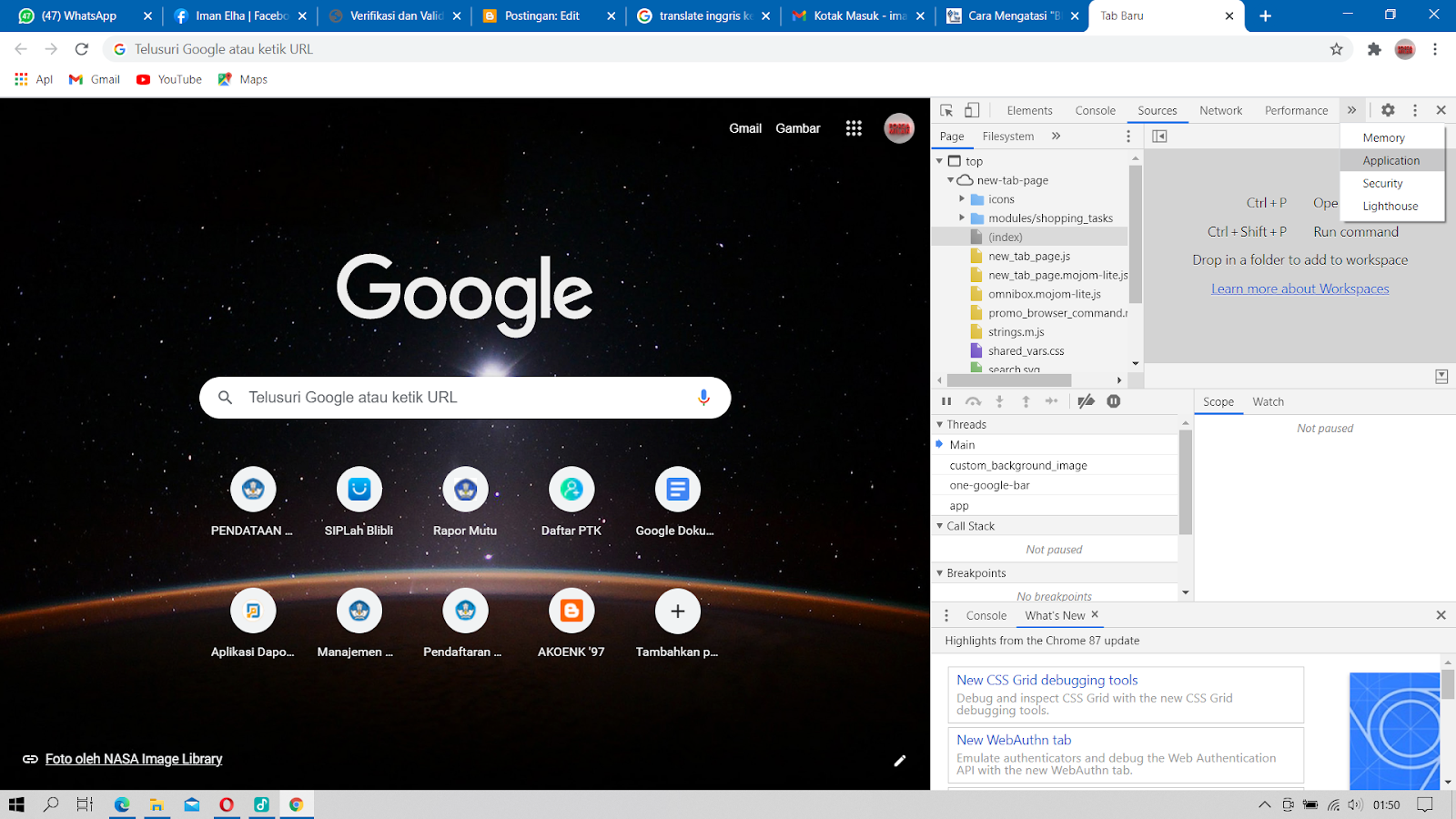
Task: Open the SIPLah Blibli shortcut
Action: pyautogui.click(x=359, y=501)
